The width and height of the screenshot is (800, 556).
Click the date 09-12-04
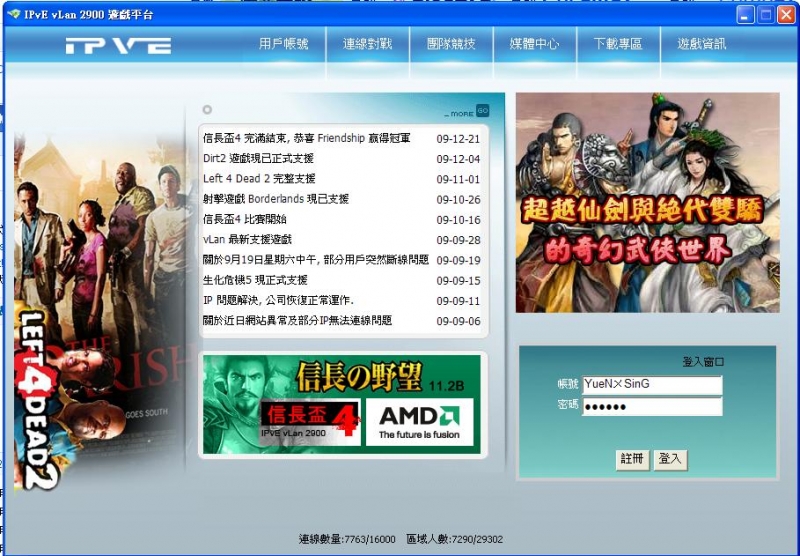458,159
